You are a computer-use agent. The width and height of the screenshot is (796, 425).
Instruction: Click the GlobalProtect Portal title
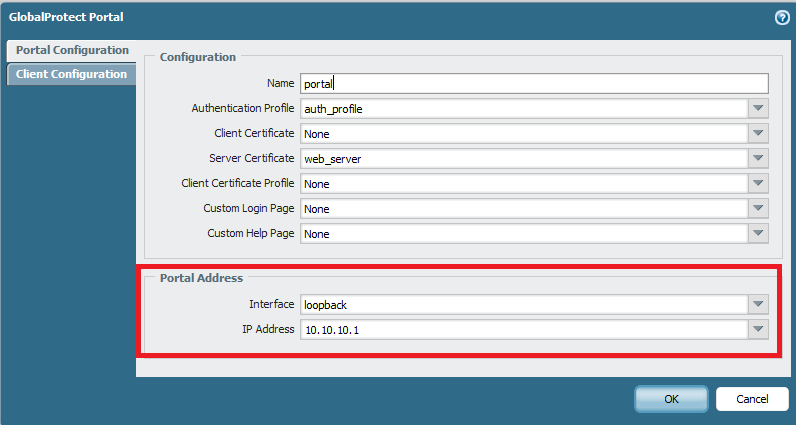click(66, 17)
